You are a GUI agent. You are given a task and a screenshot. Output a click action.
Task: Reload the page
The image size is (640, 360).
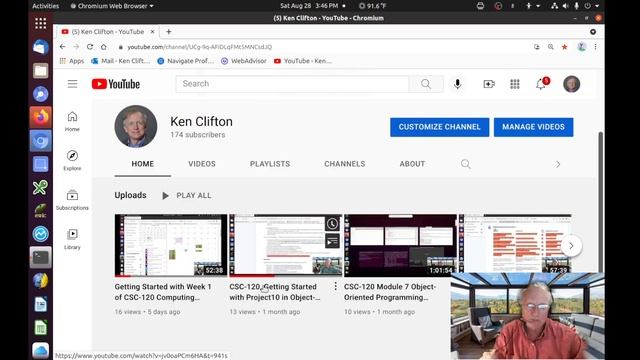(x=90, y=47)
